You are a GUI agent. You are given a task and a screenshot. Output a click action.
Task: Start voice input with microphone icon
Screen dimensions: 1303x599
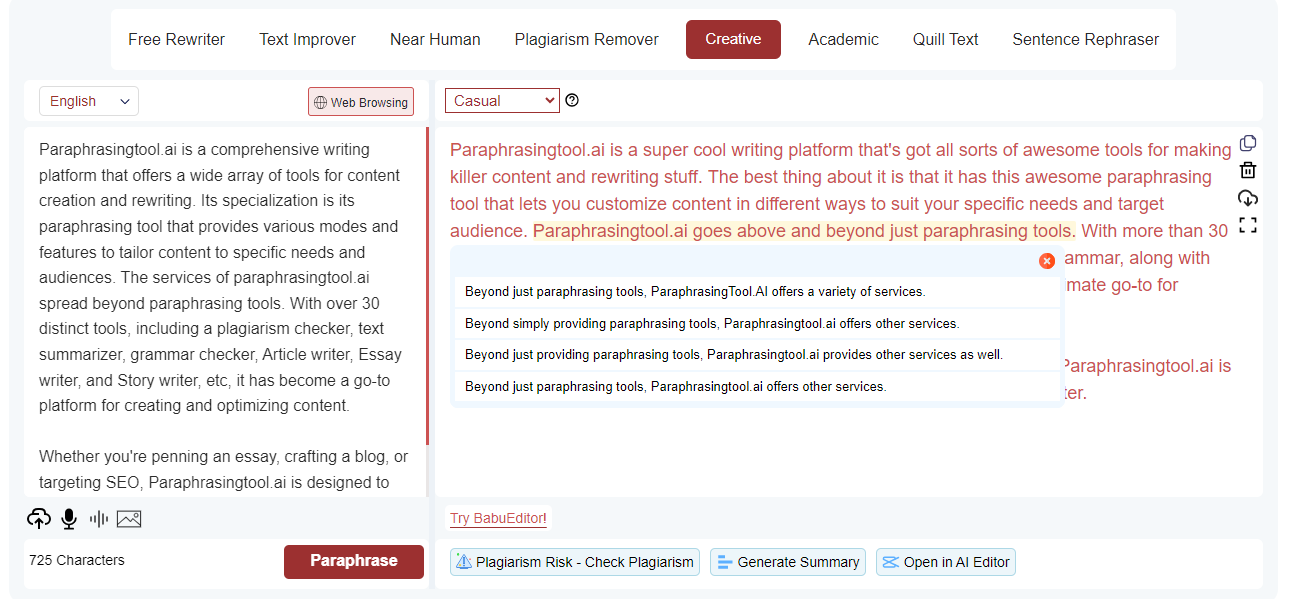coord(69,518)
